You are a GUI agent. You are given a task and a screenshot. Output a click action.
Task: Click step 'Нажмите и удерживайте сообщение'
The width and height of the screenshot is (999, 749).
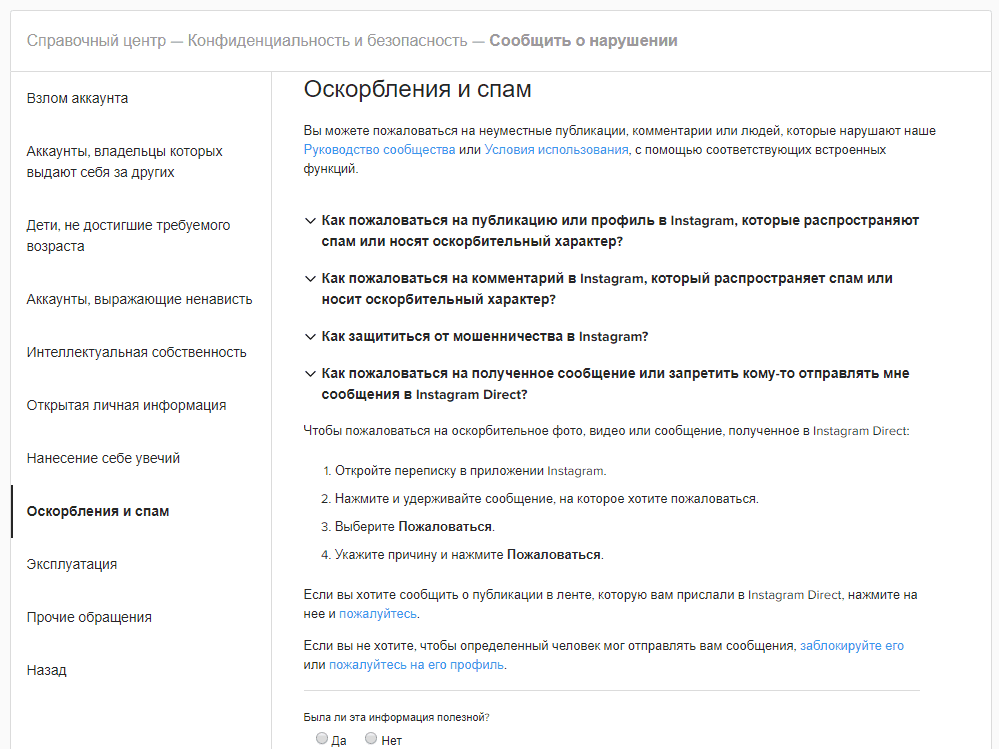[x=547, y=499]
